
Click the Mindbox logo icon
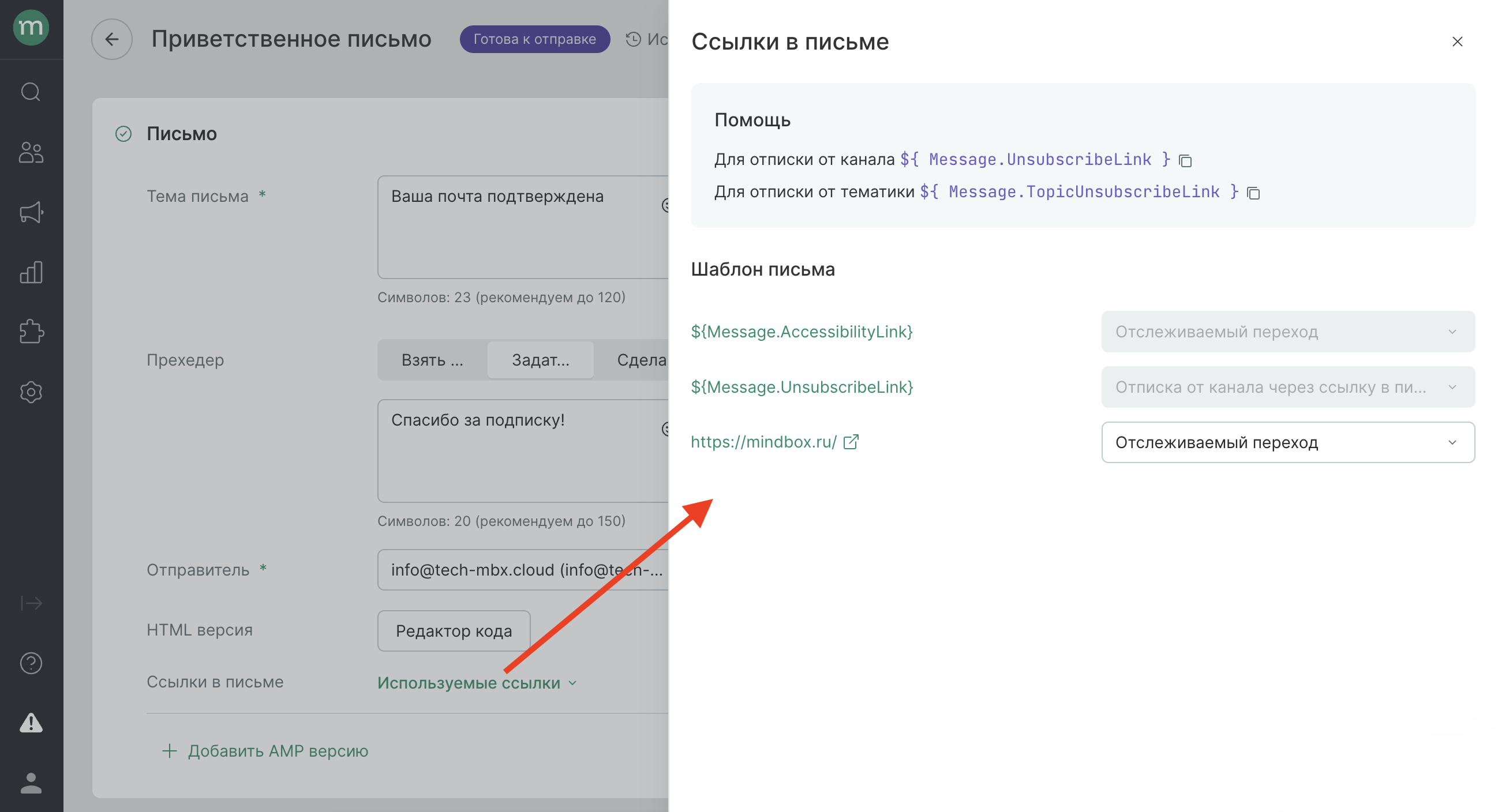[x=31, y=27]
